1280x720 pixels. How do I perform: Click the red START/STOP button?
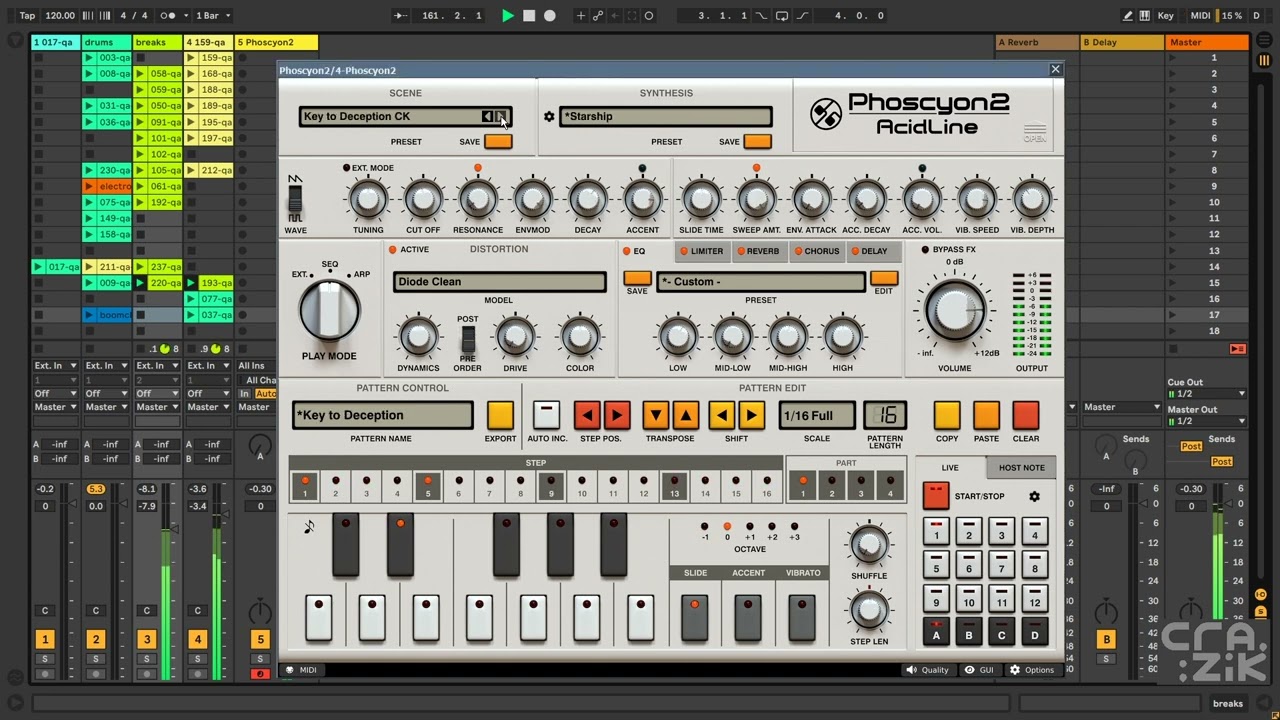tap(935, 496)
